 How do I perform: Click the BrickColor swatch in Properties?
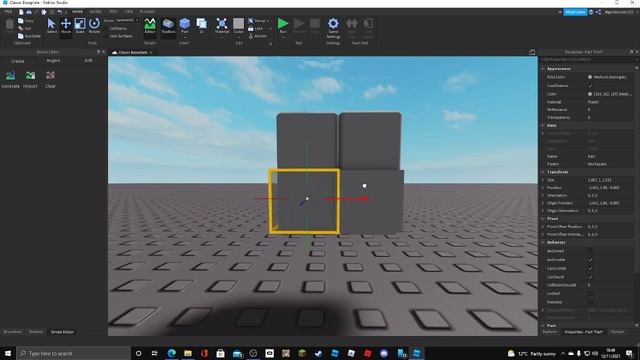(x=590, y=77)
